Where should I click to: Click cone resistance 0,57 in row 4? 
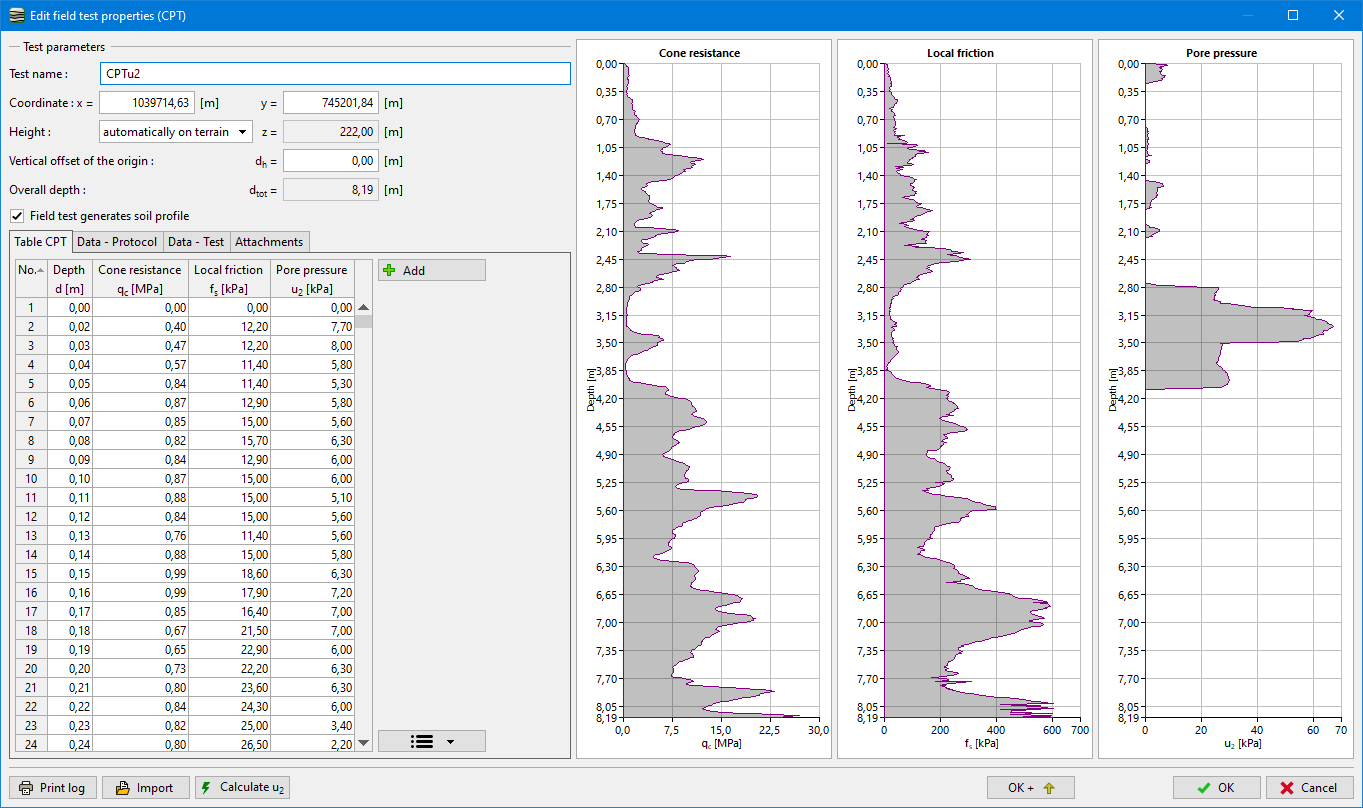point(140,364)
